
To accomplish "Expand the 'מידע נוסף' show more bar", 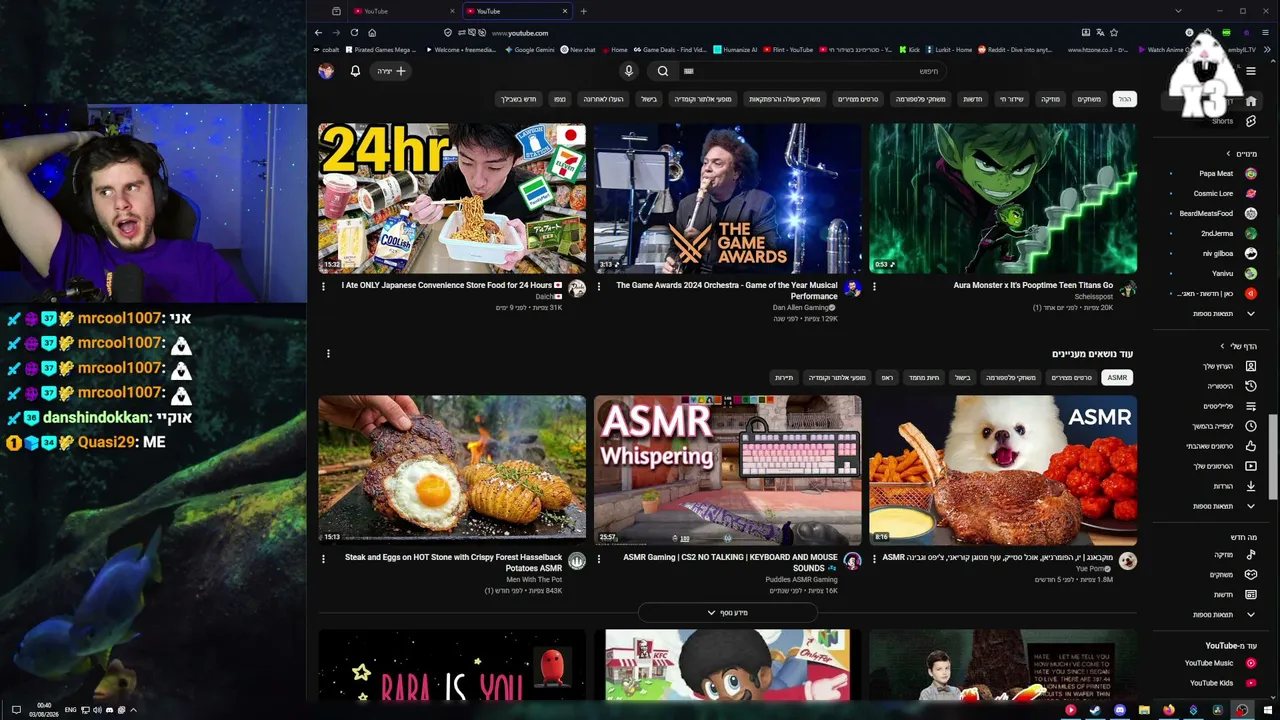I will pyautogui.click(x=727, y=612).
